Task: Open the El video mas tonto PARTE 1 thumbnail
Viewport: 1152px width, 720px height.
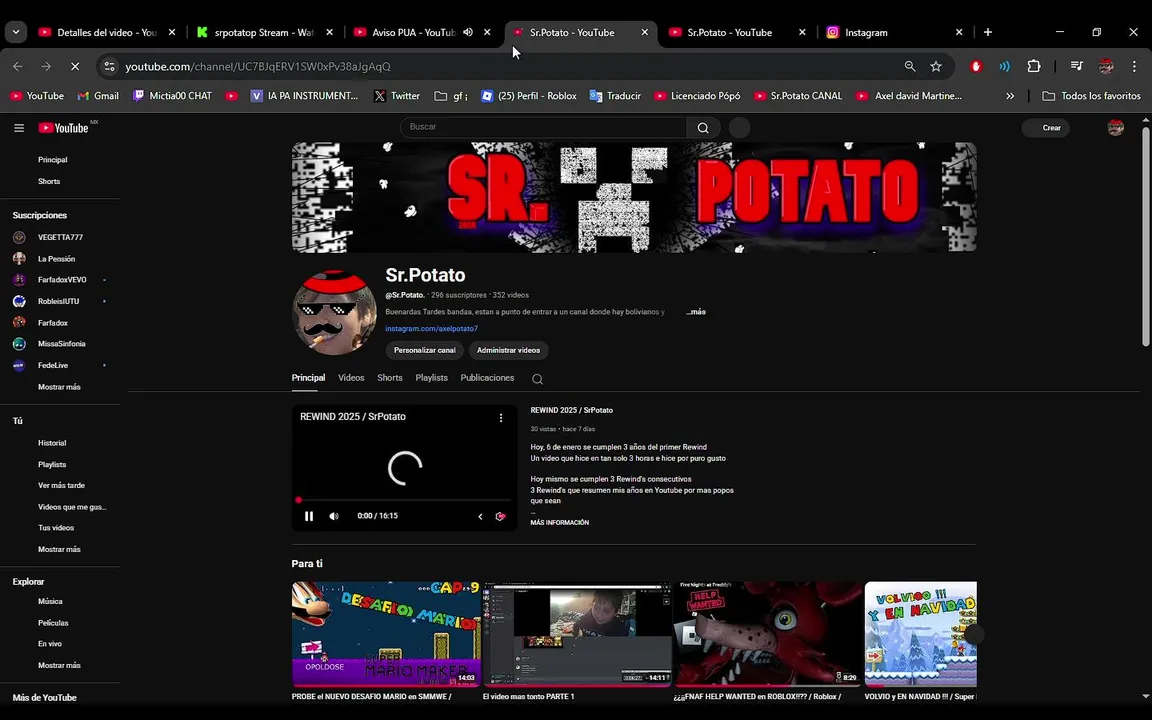Action: [x=577, y=633]
